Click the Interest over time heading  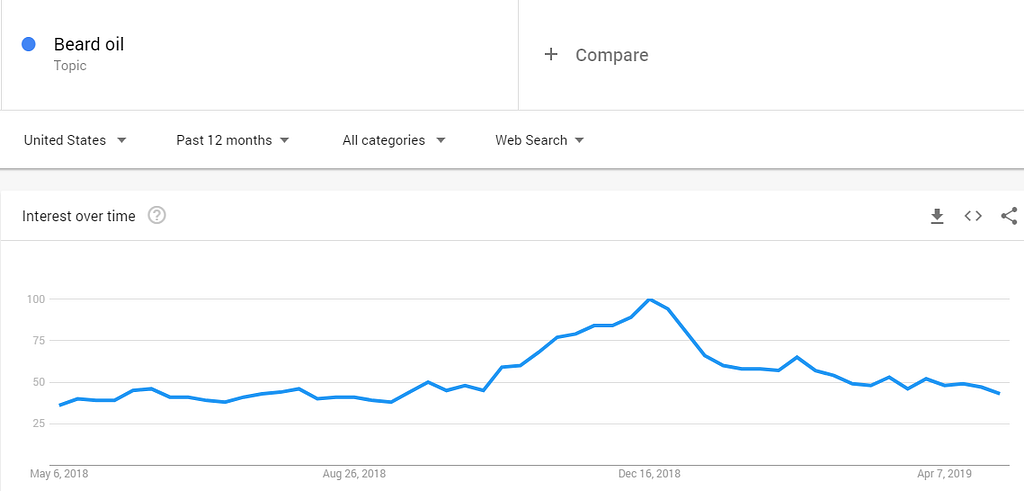point(78,216)
